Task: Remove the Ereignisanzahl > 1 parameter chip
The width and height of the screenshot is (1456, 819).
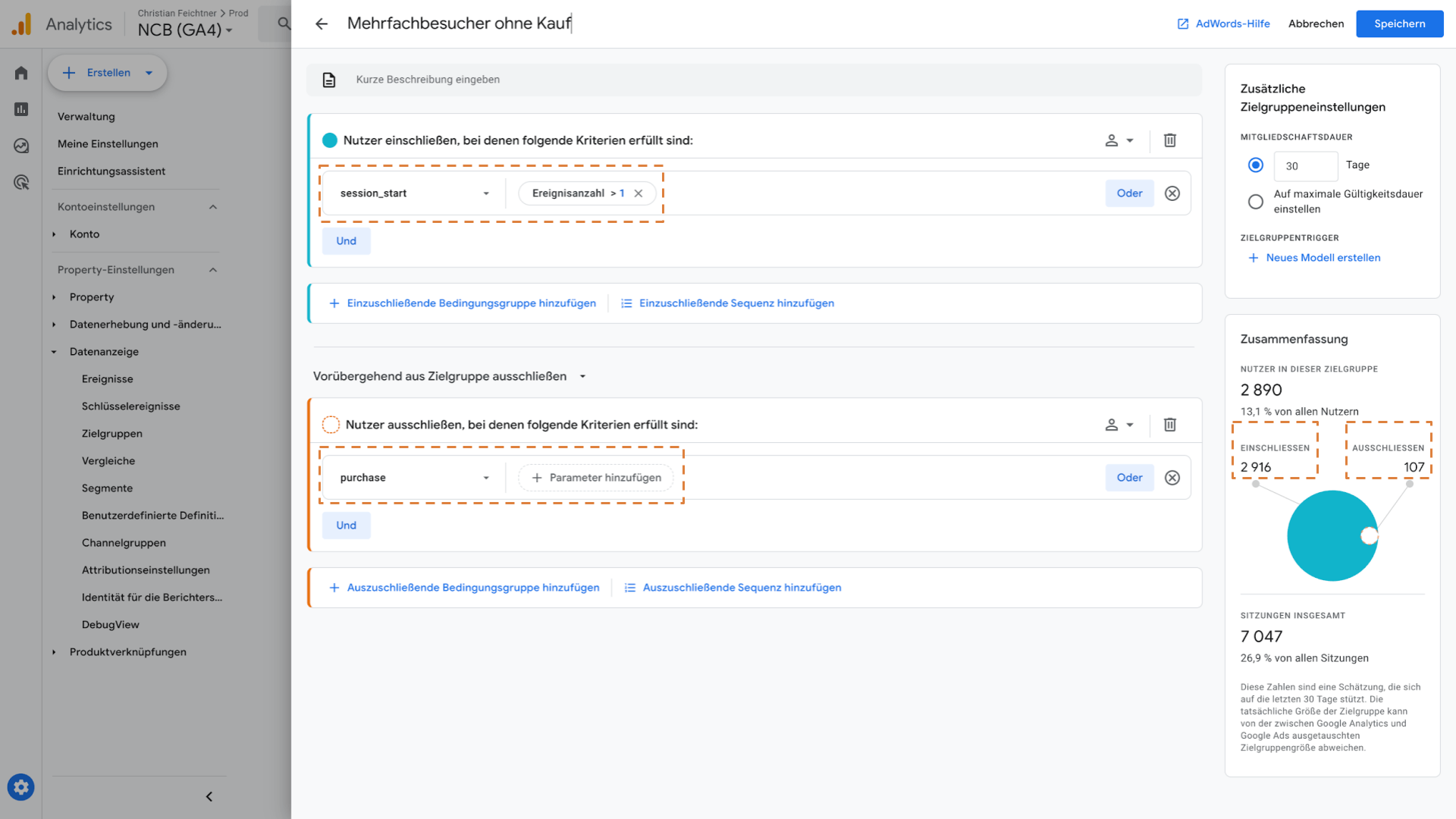Action: click(639, 193)
